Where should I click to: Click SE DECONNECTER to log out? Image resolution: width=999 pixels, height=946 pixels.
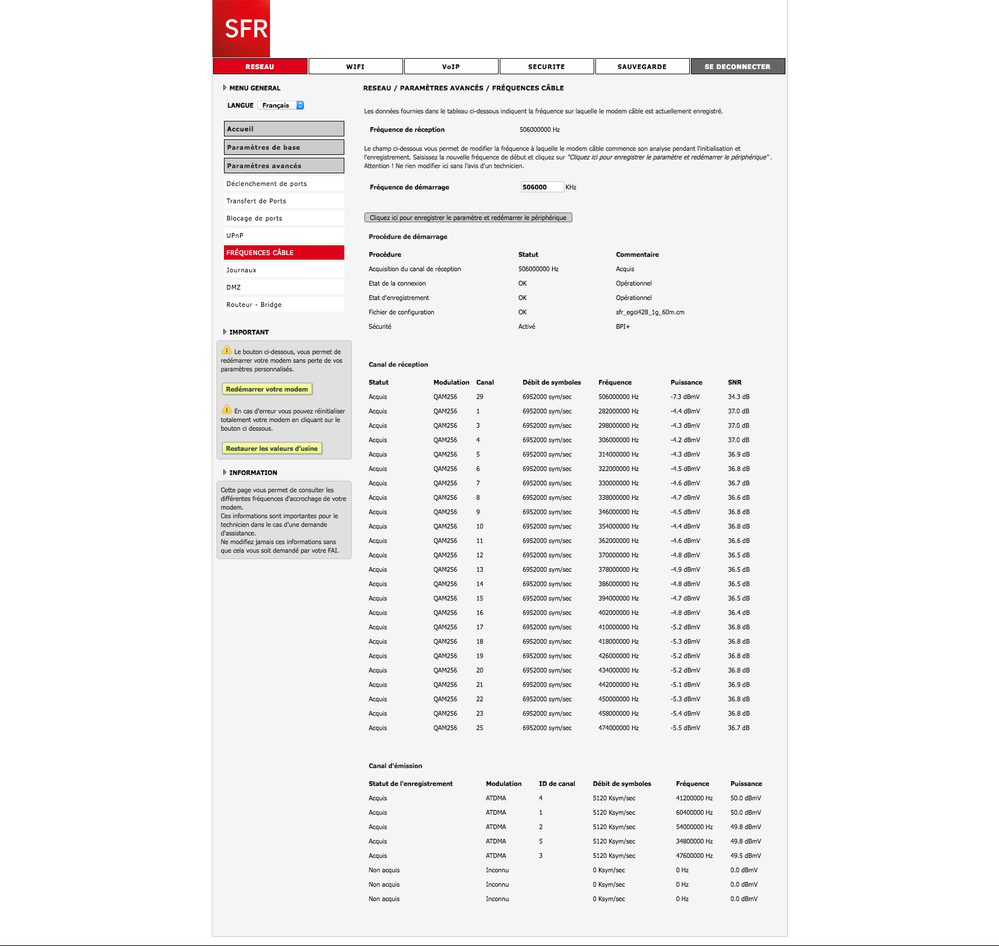pos(737,65)
